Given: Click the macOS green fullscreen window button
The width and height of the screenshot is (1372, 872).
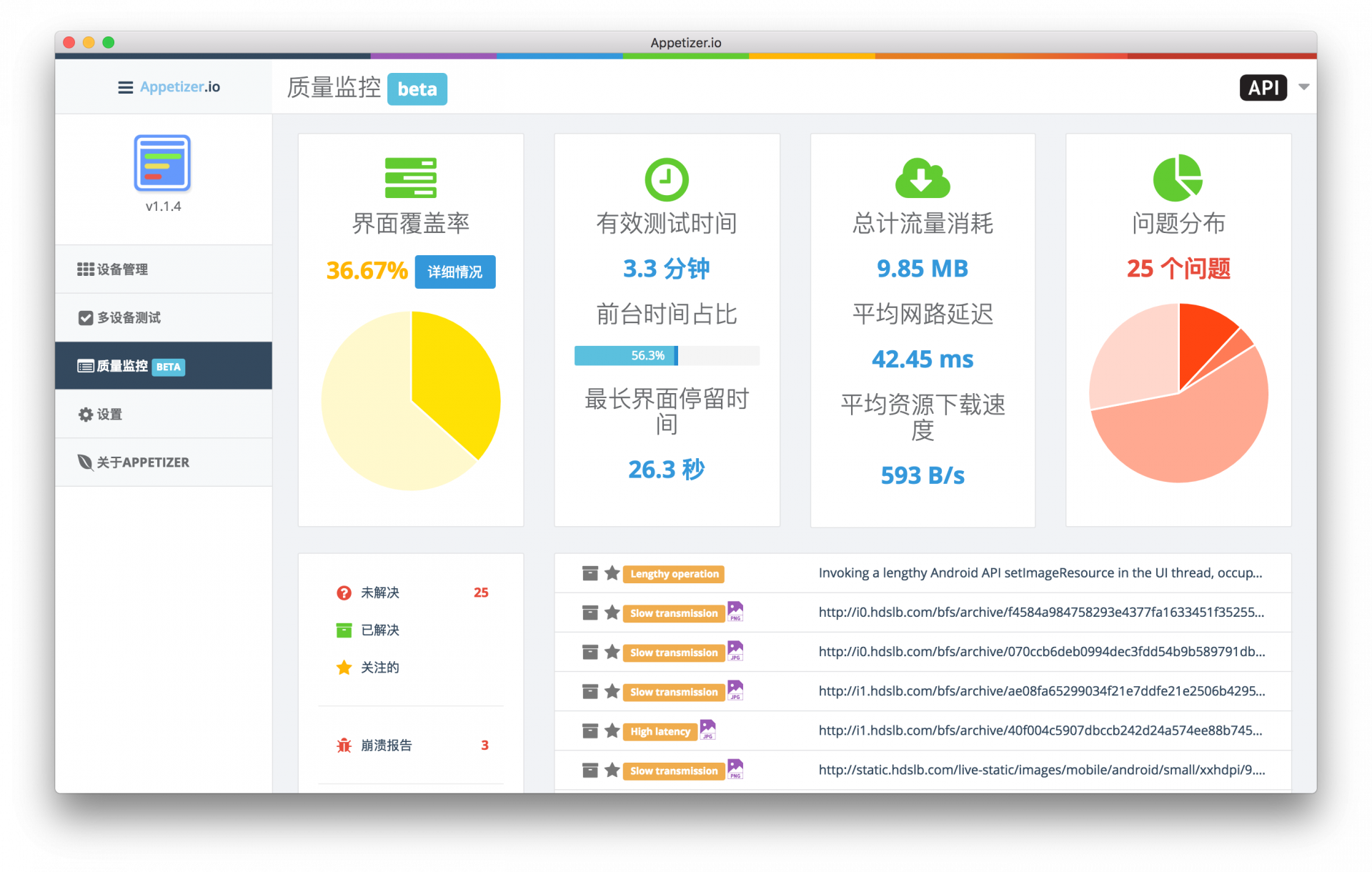Looking at the screenshot, I should pyautogui.click(x=109, y=42).
